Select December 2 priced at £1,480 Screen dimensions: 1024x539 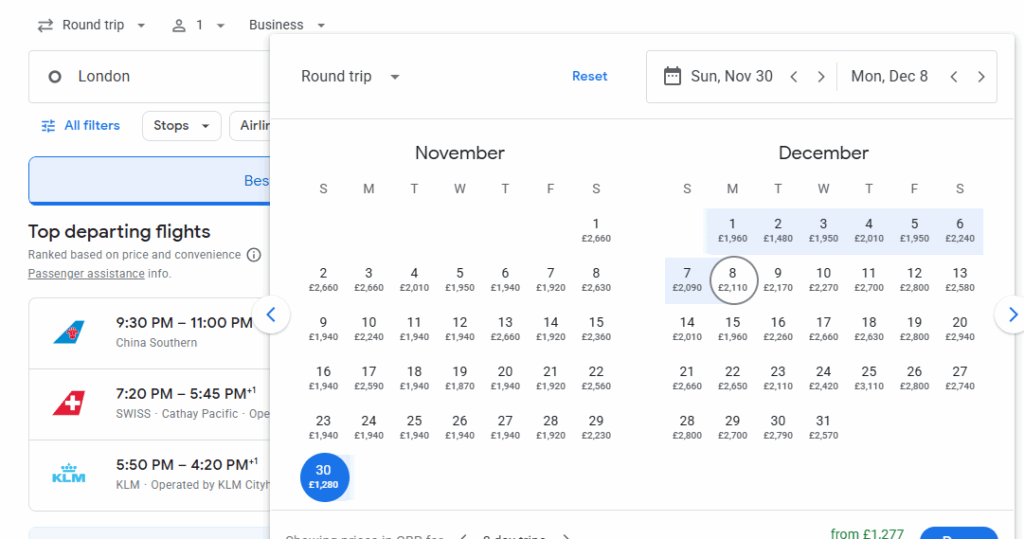778,230
